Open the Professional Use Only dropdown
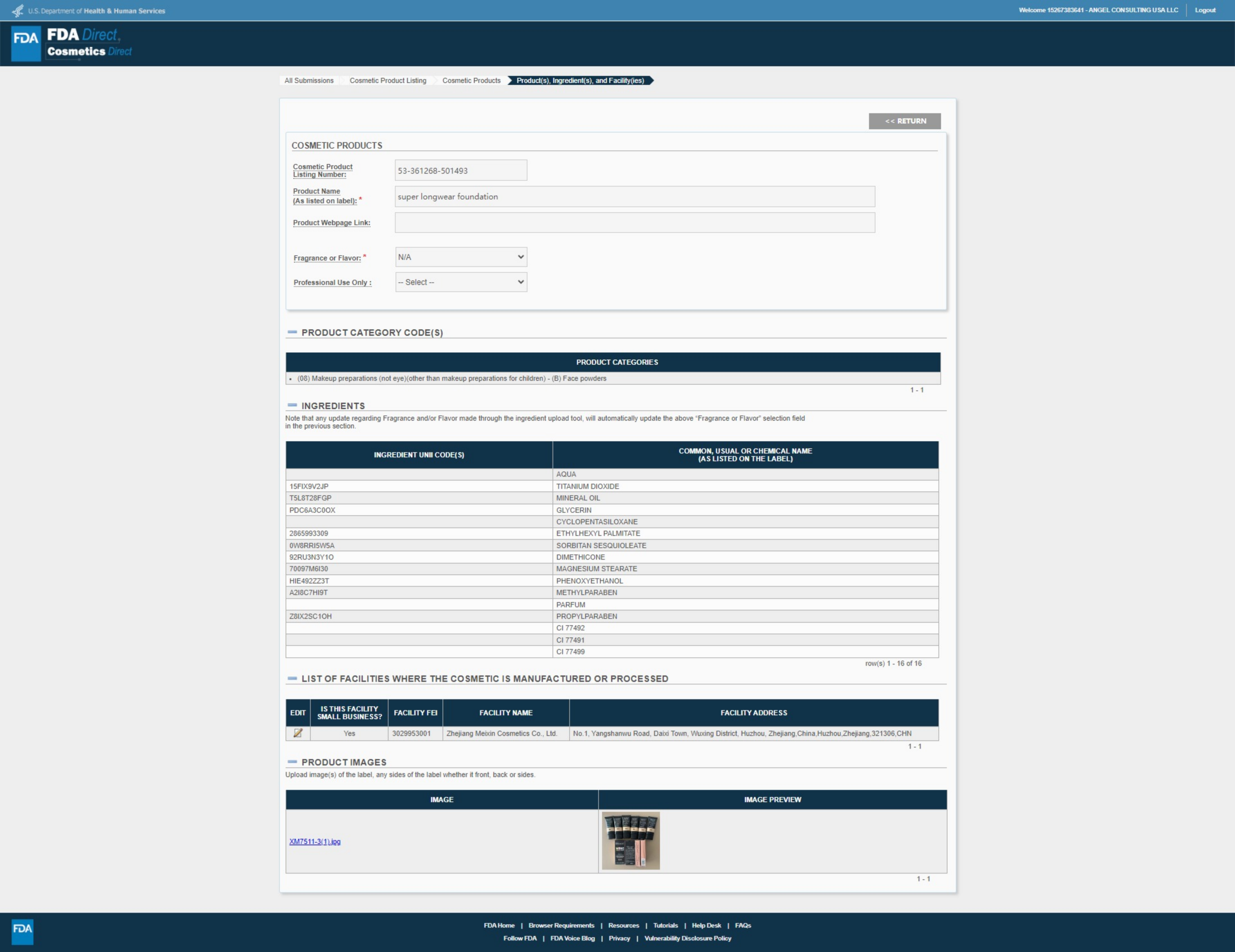The height and width of the screenshot is (952, 1235). tap(461, 282)
